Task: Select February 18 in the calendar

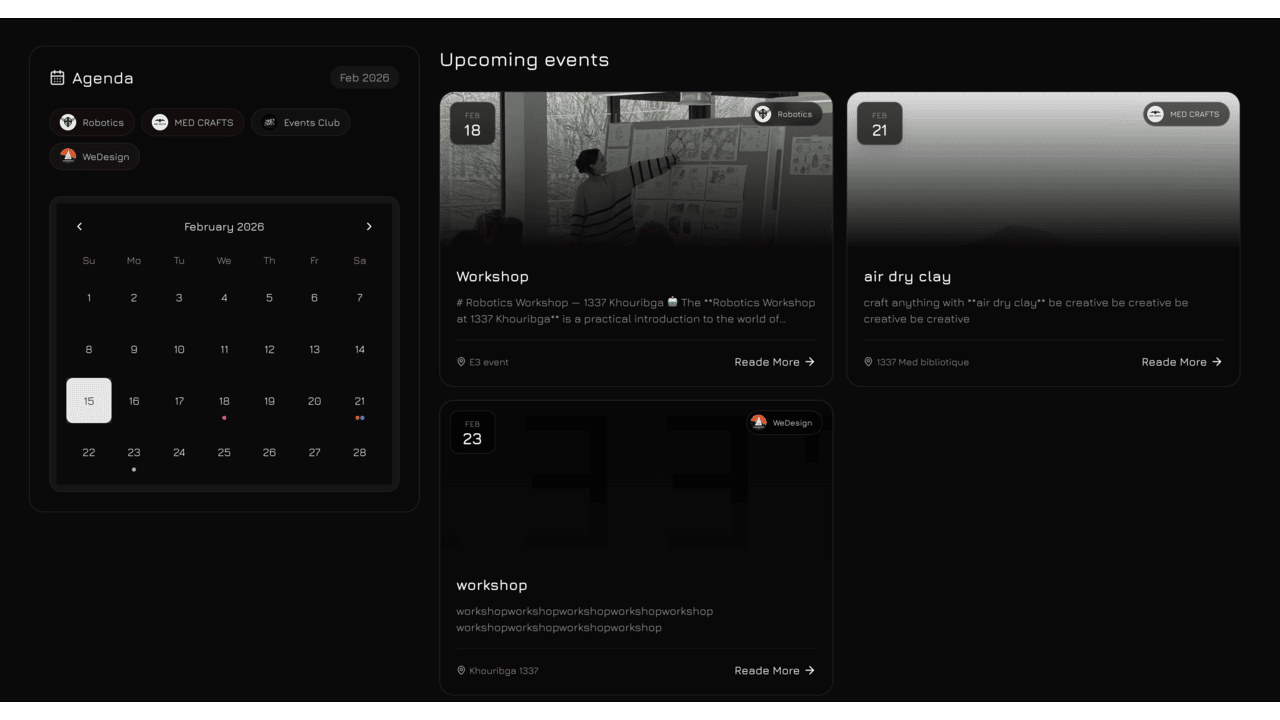Action: (x=224, y=401)
